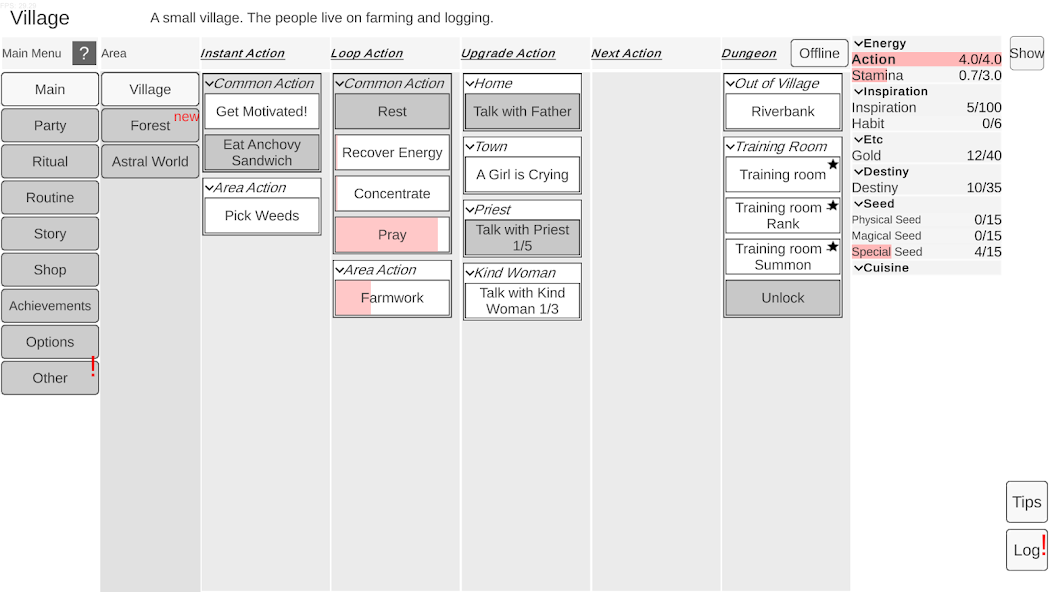
Task: Click the Pray progress bar action
Action: pos(392,235)
